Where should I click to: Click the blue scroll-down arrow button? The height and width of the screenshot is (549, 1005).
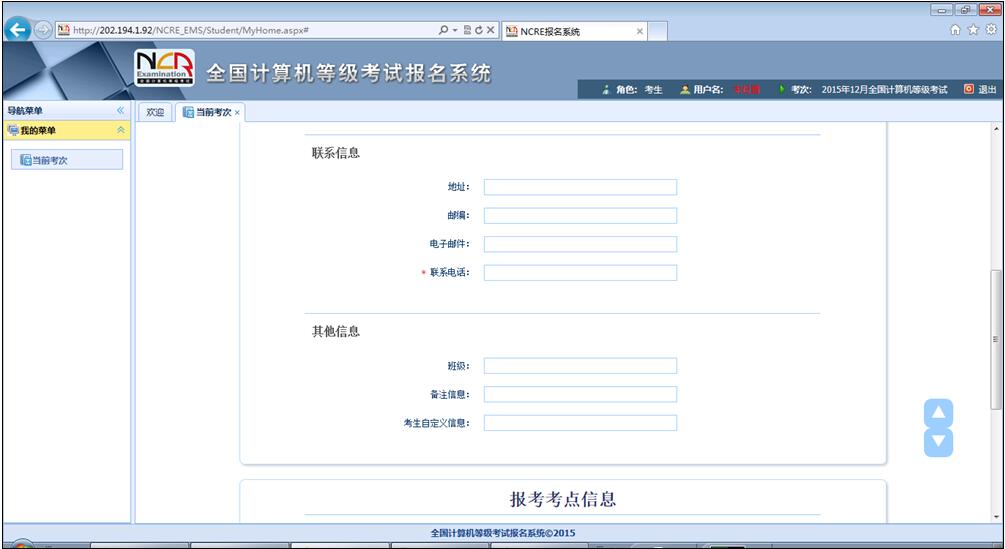coord(938,442)
